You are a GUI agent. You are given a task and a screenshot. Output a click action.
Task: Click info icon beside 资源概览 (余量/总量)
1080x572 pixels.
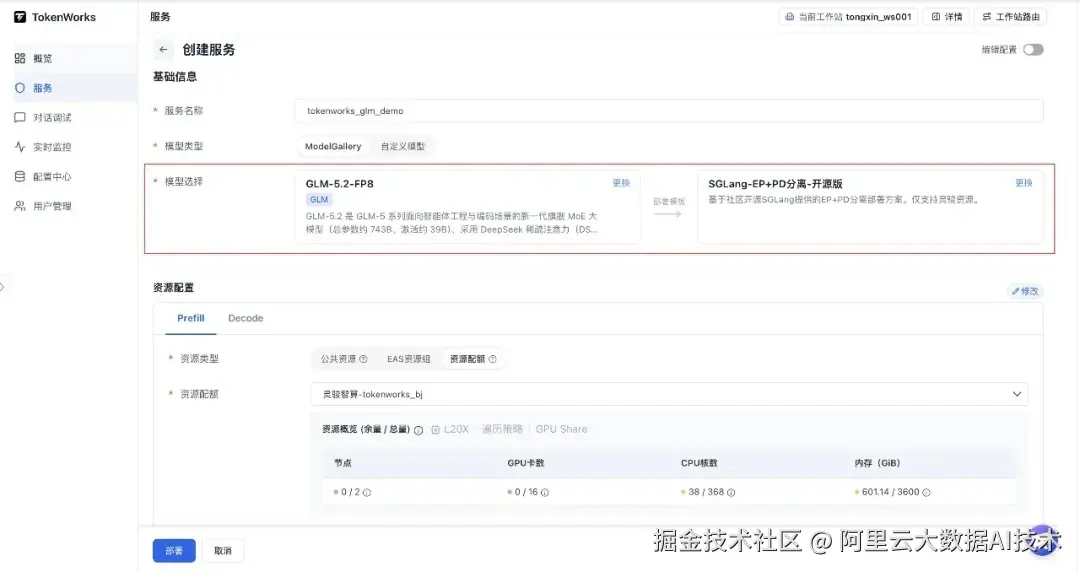pyautogui.click(x=418, y=429)
